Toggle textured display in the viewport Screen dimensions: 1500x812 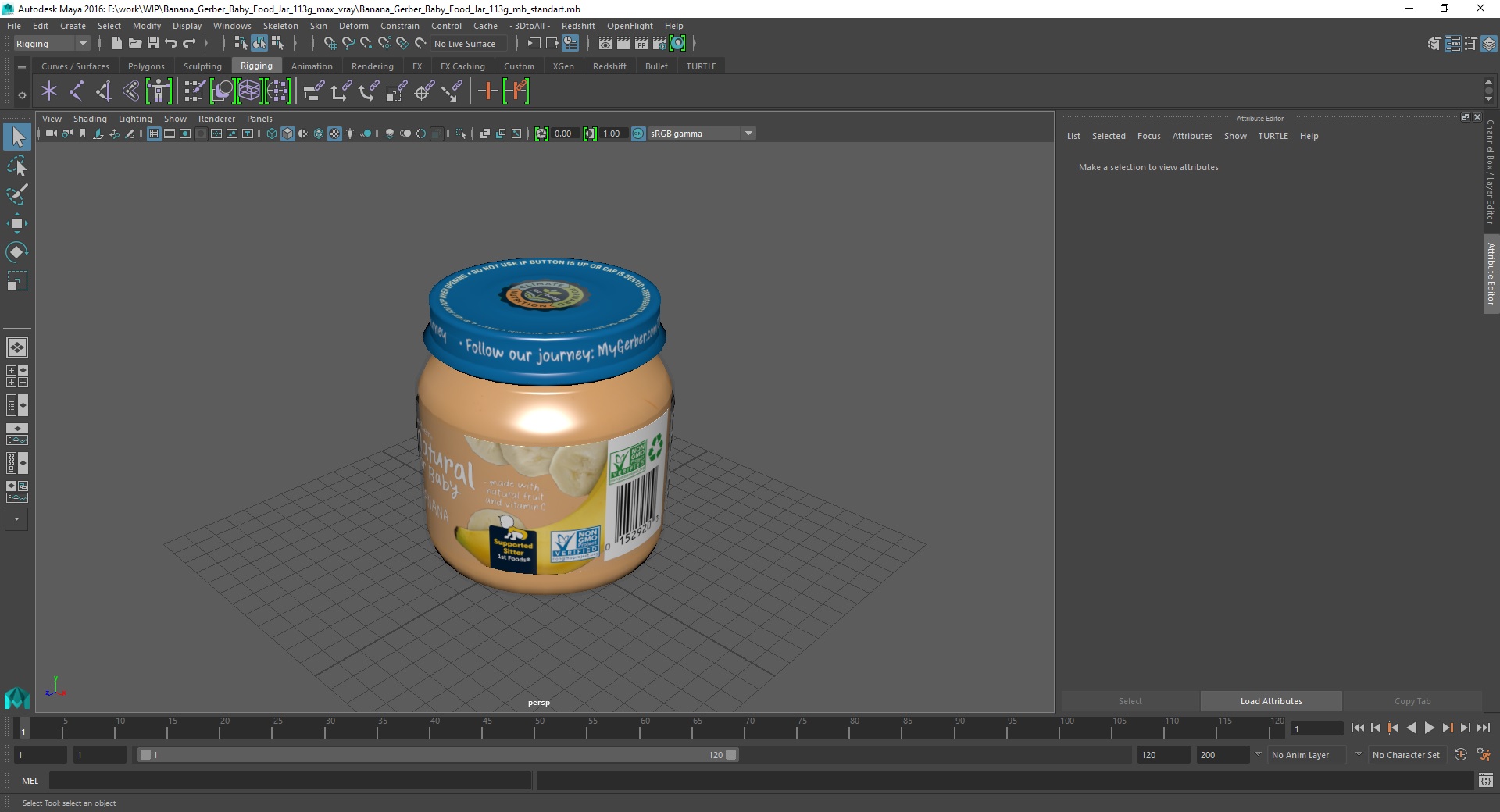[x=334, y=134]
